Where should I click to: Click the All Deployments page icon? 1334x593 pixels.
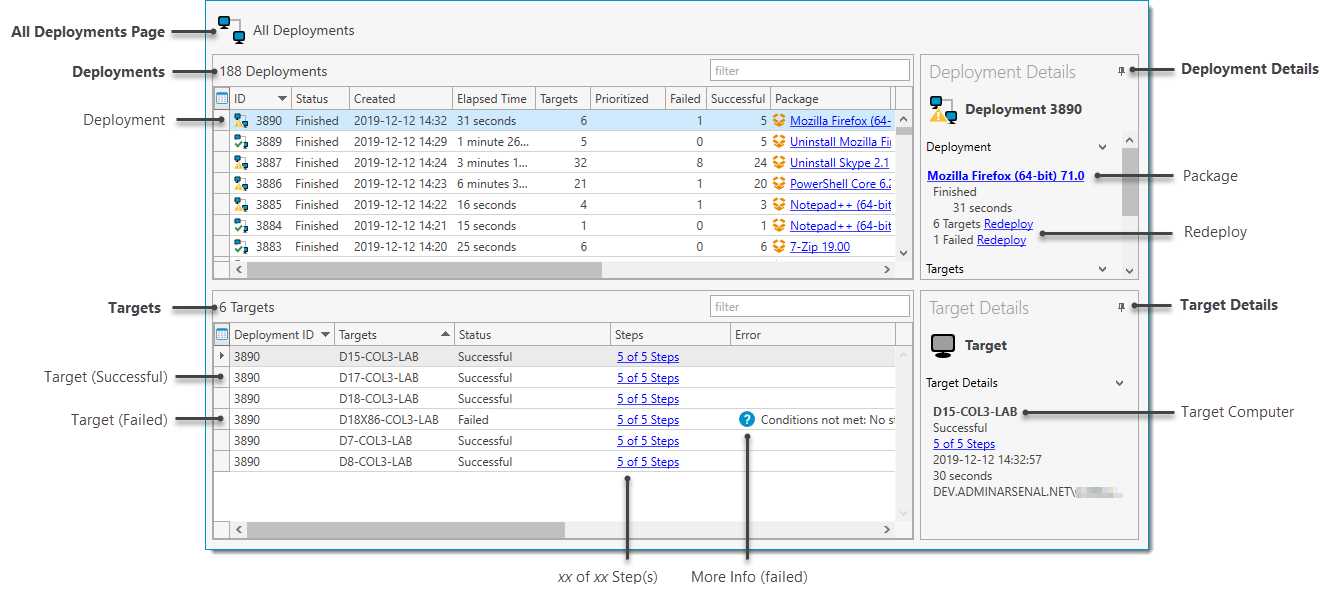pos(232,30)
